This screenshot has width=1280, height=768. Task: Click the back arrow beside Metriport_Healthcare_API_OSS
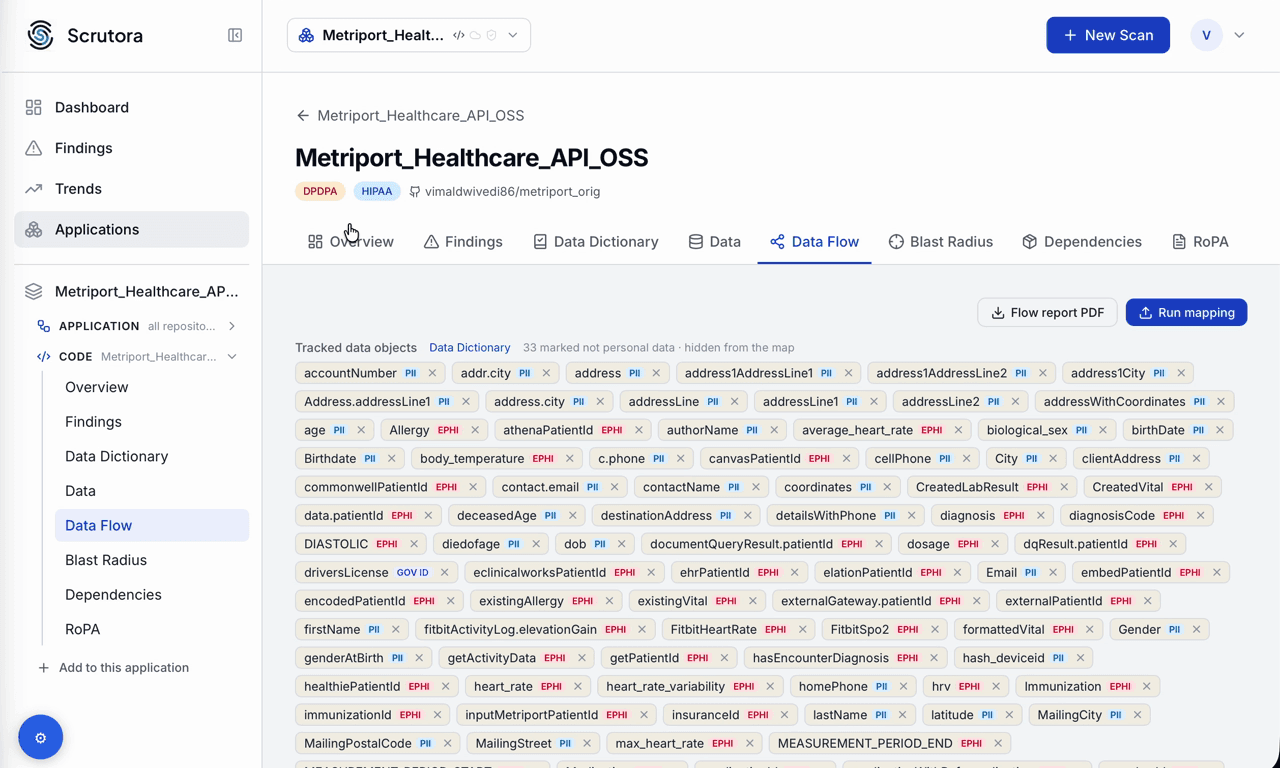click(x=302, y=115)
